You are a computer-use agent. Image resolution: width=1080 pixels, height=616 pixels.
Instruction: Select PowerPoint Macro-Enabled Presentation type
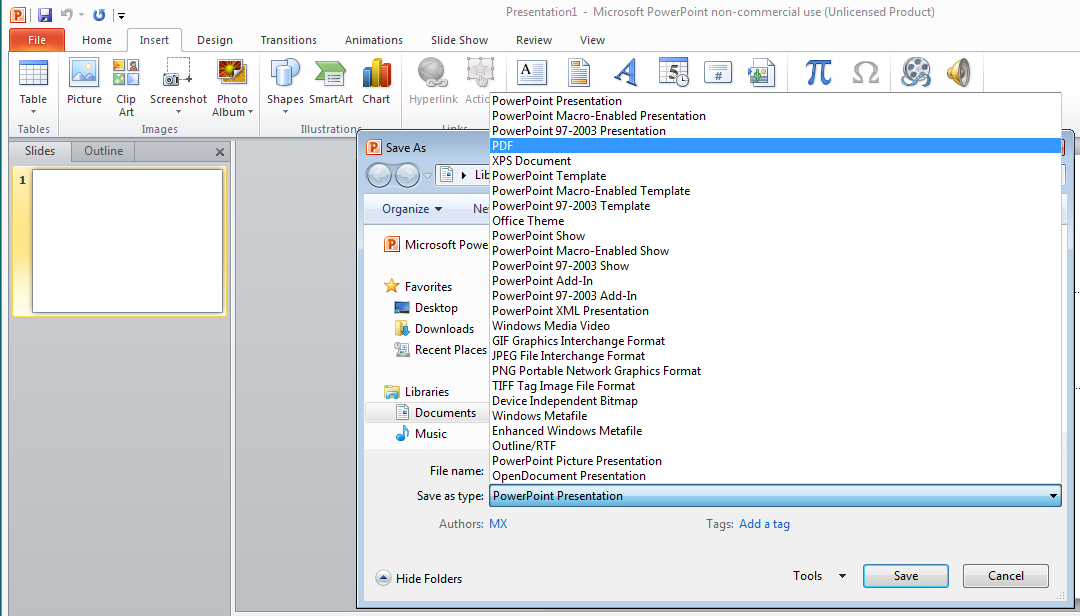point(776,116)
